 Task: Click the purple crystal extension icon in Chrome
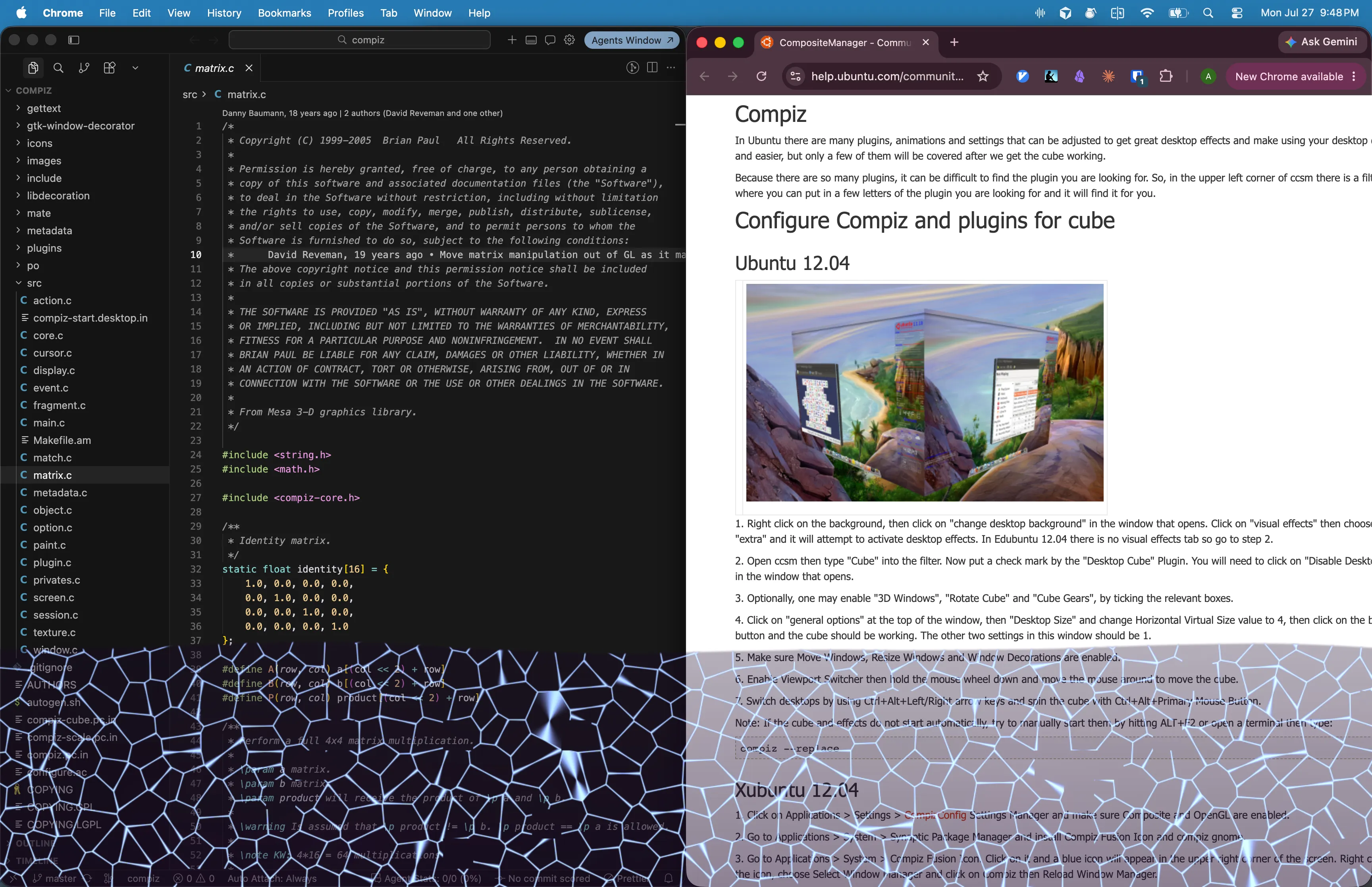[x=1079, y=77]
